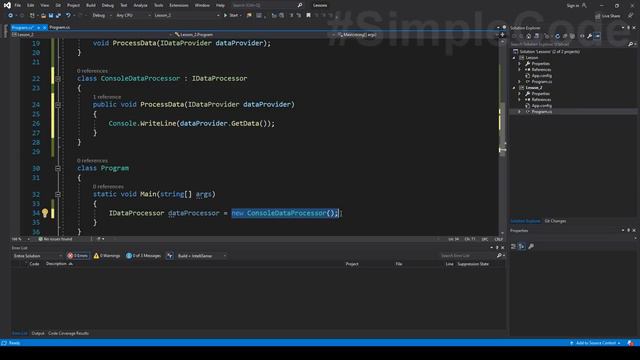Open the Build + IntelliSense dropdown

coord(202,256)
